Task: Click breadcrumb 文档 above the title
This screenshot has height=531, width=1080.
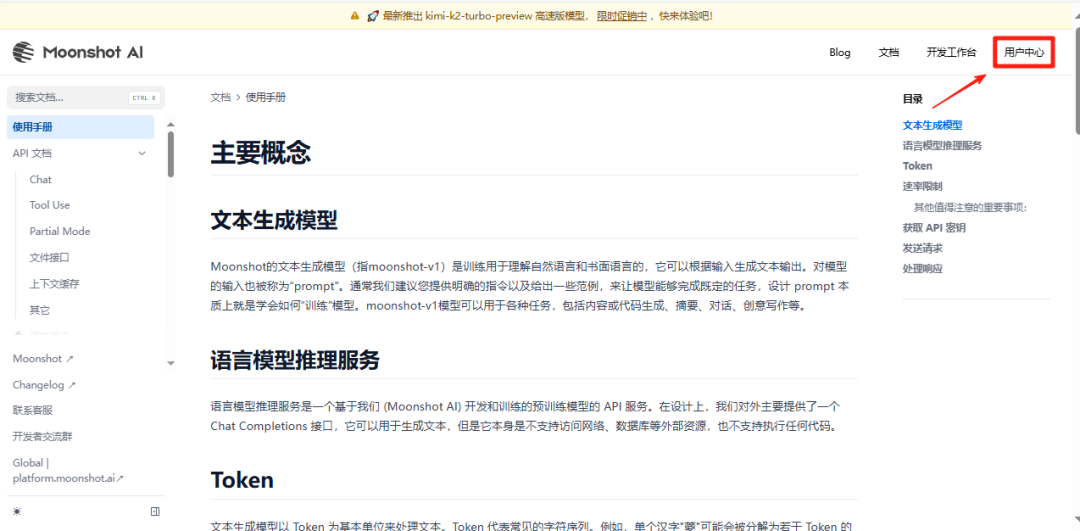Action: [220, 97]
